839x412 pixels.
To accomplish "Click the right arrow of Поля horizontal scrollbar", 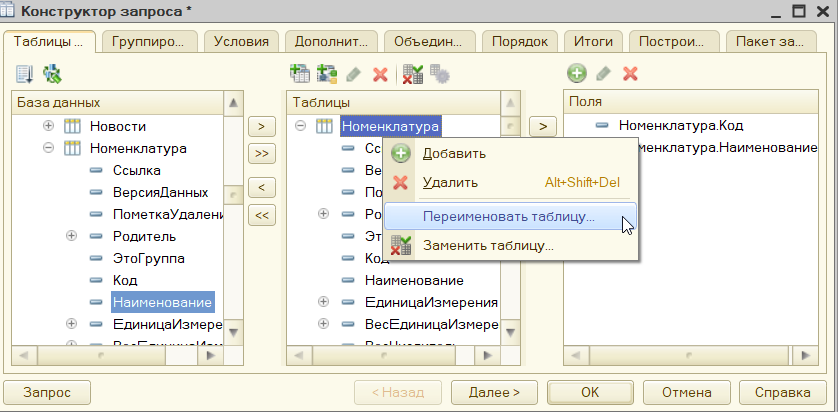I will (804, 355).
